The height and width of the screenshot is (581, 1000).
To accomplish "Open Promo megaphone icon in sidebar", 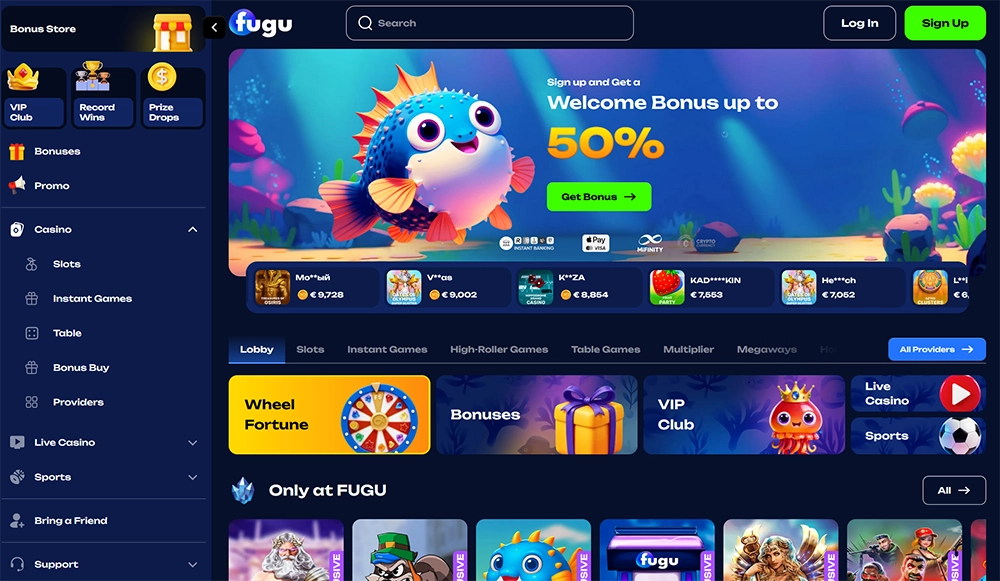I will 17,186.
